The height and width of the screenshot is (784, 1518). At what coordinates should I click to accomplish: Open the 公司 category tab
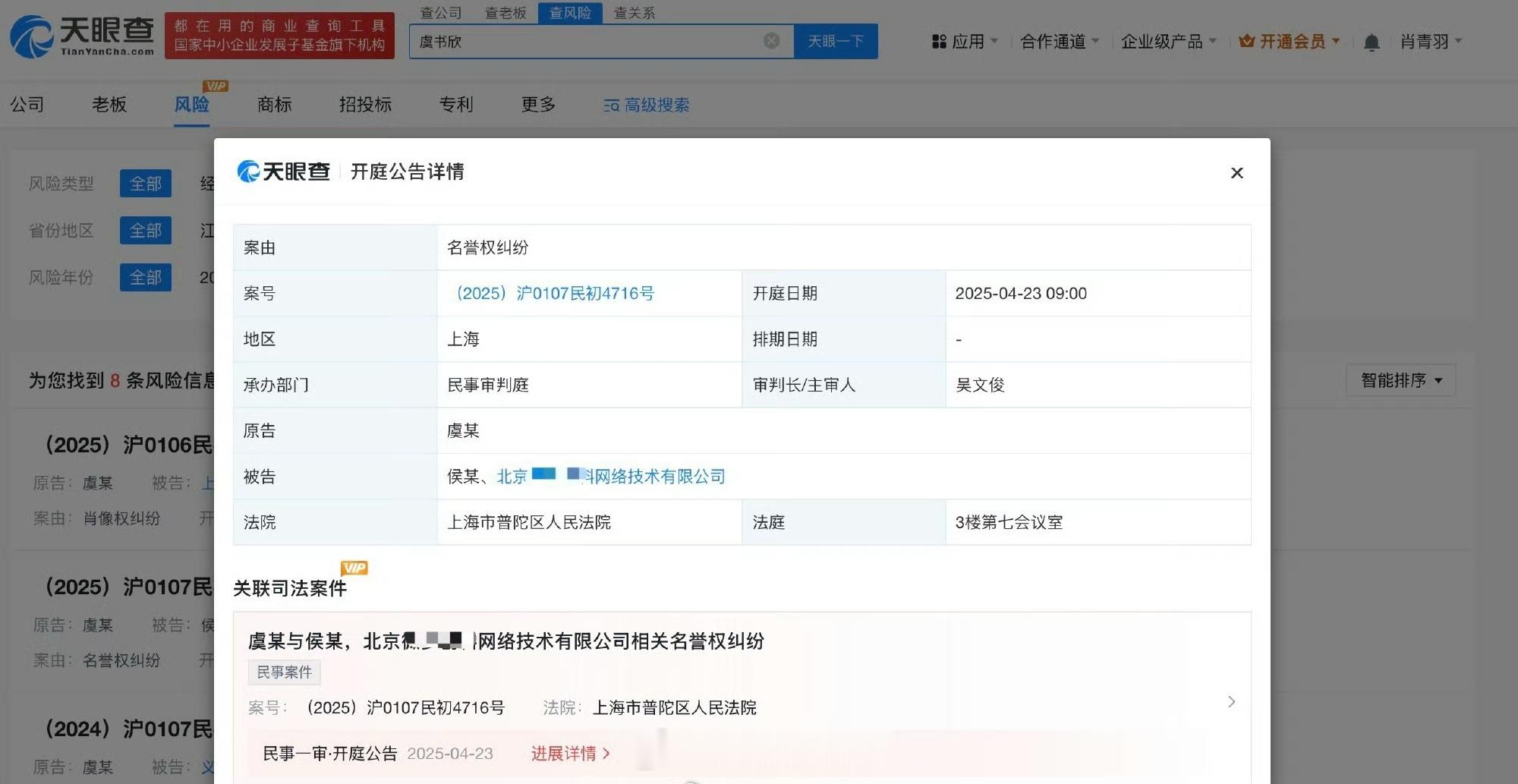pos(27,105)
